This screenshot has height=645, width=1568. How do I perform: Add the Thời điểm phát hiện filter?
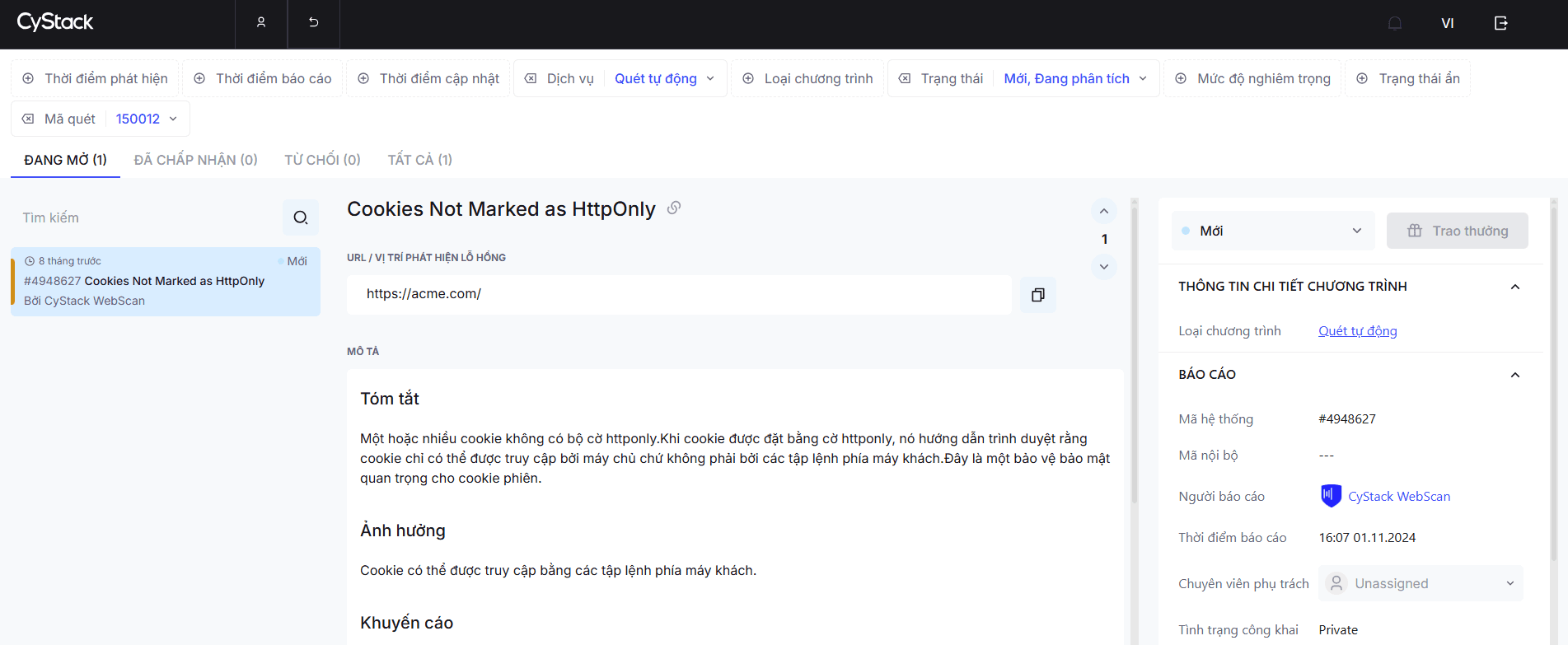pos(95,78)
